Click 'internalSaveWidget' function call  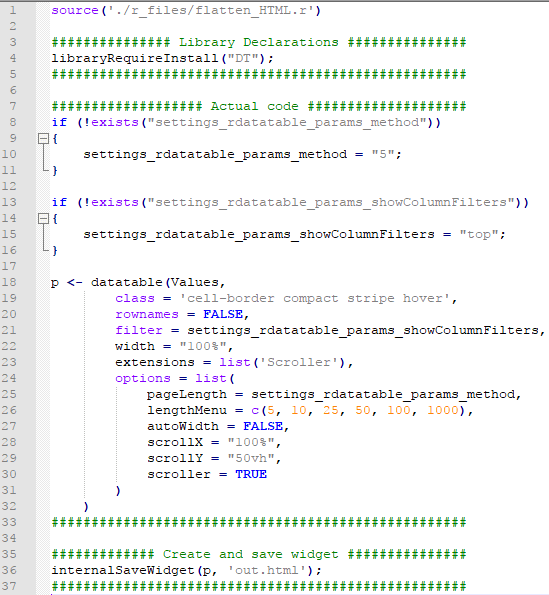tap(123, 570)
